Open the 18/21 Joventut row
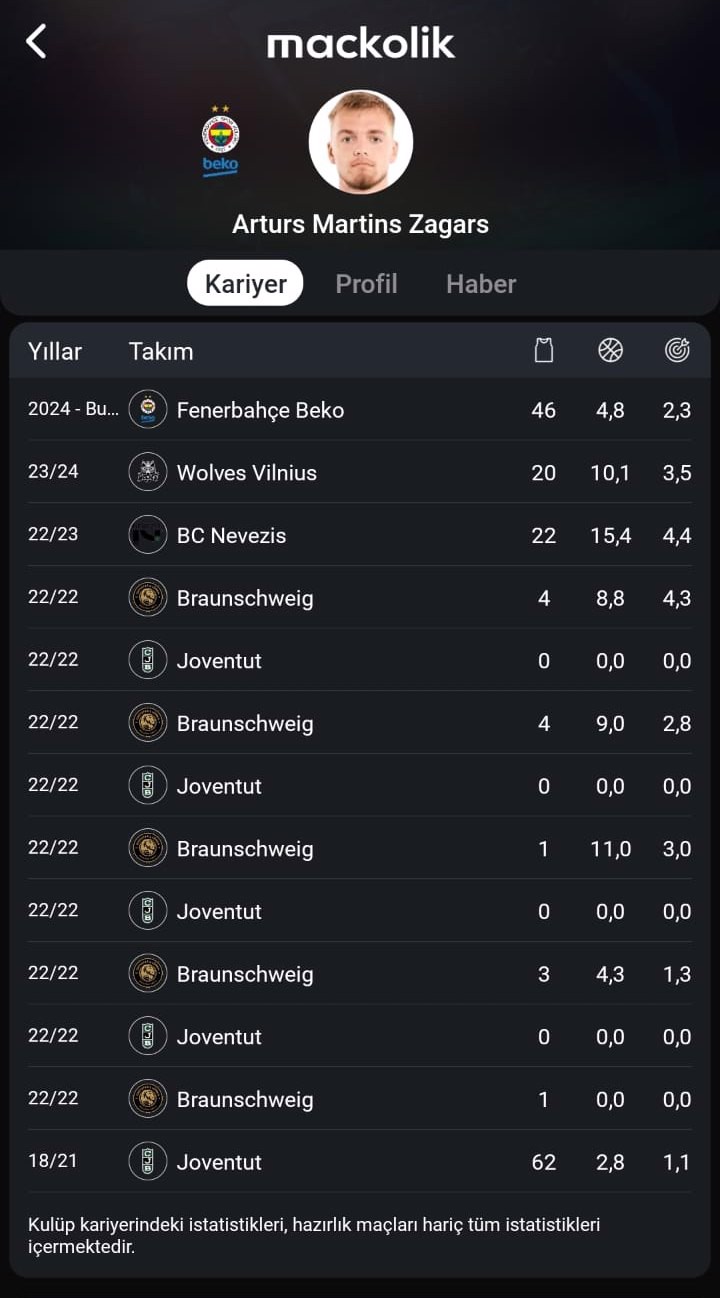This screenshot has height=1298, width=720. pyautogui.click(x=360, y=1161)
